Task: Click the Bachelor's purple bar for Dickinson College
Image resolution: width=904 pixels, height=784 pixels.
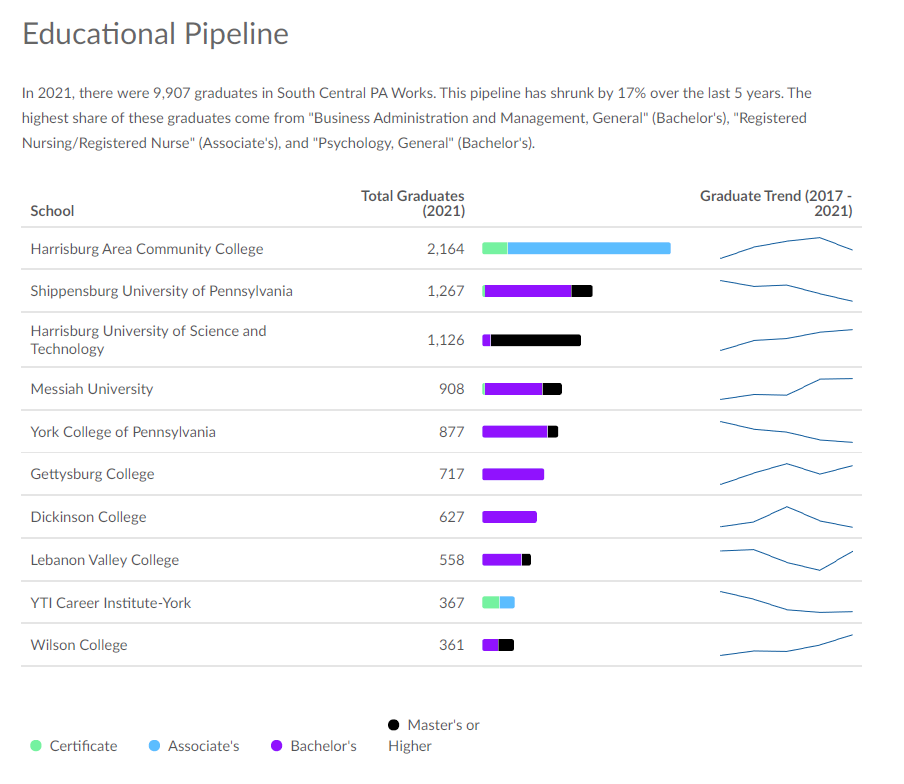Action: tap(510, 517)
